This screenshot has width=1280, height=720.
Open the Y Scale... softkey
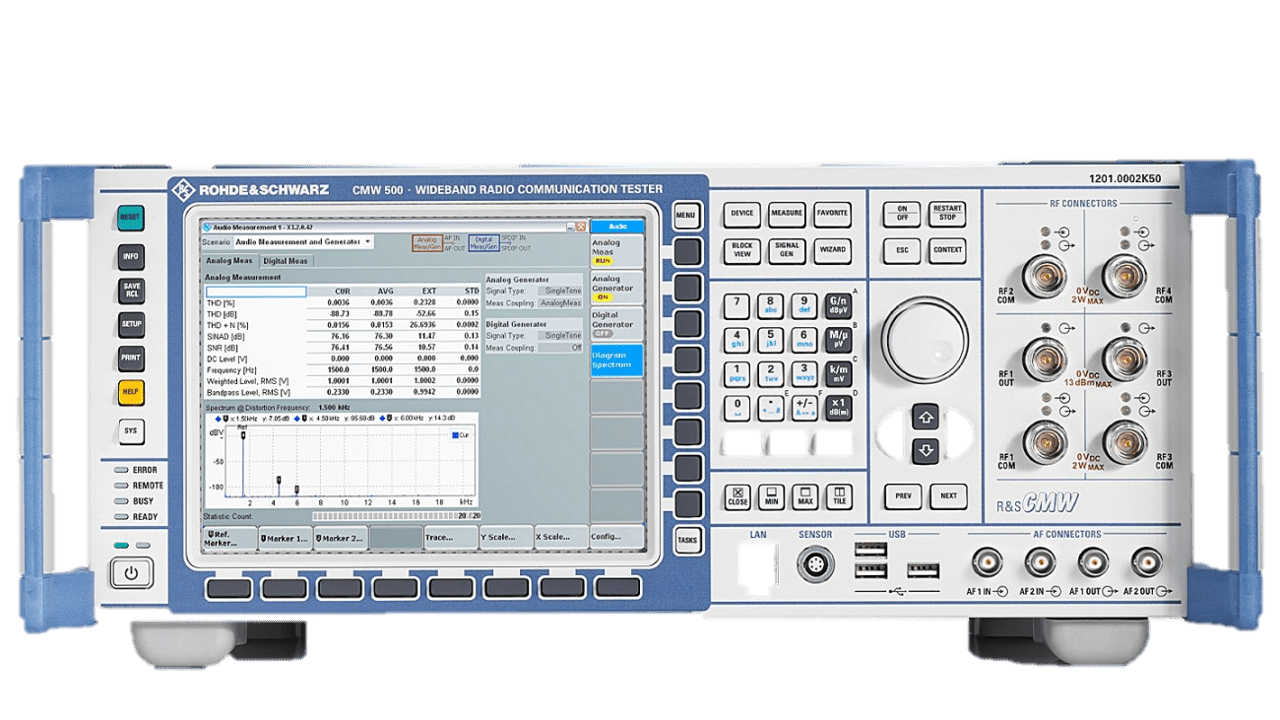tap(506, 538)
